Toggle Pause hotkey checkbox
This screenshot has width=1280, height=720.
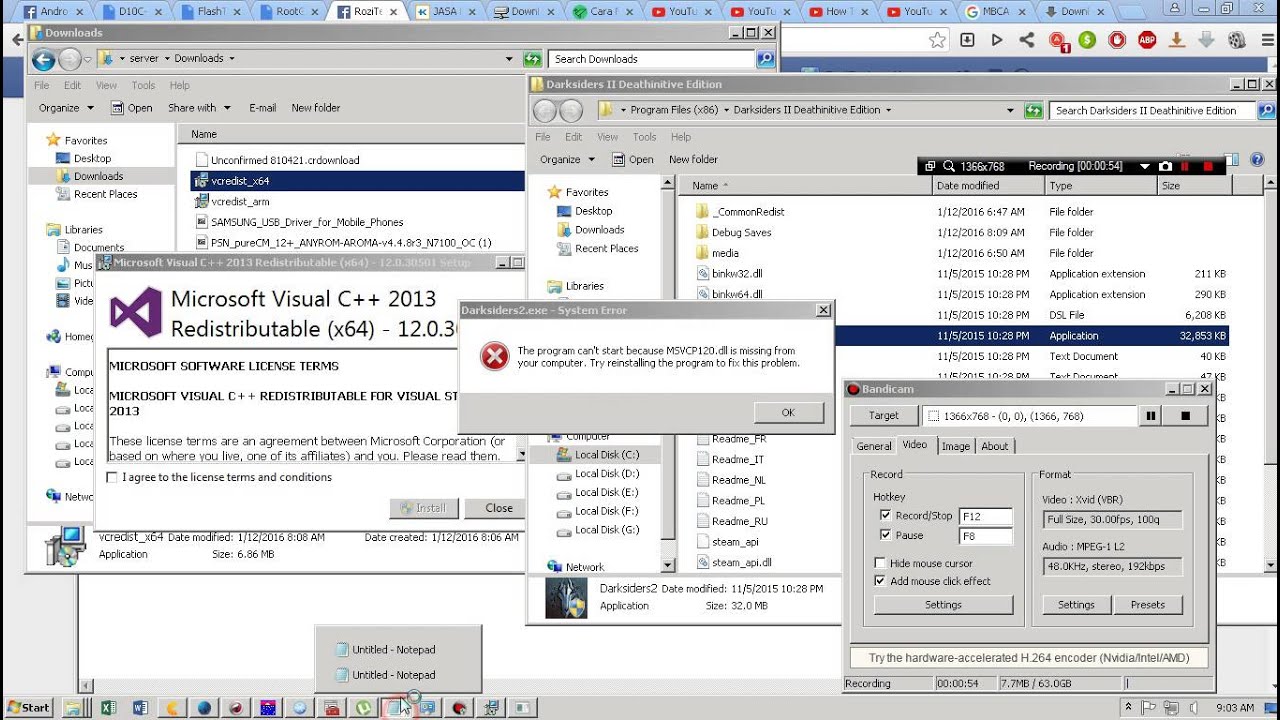pos(885,535)
